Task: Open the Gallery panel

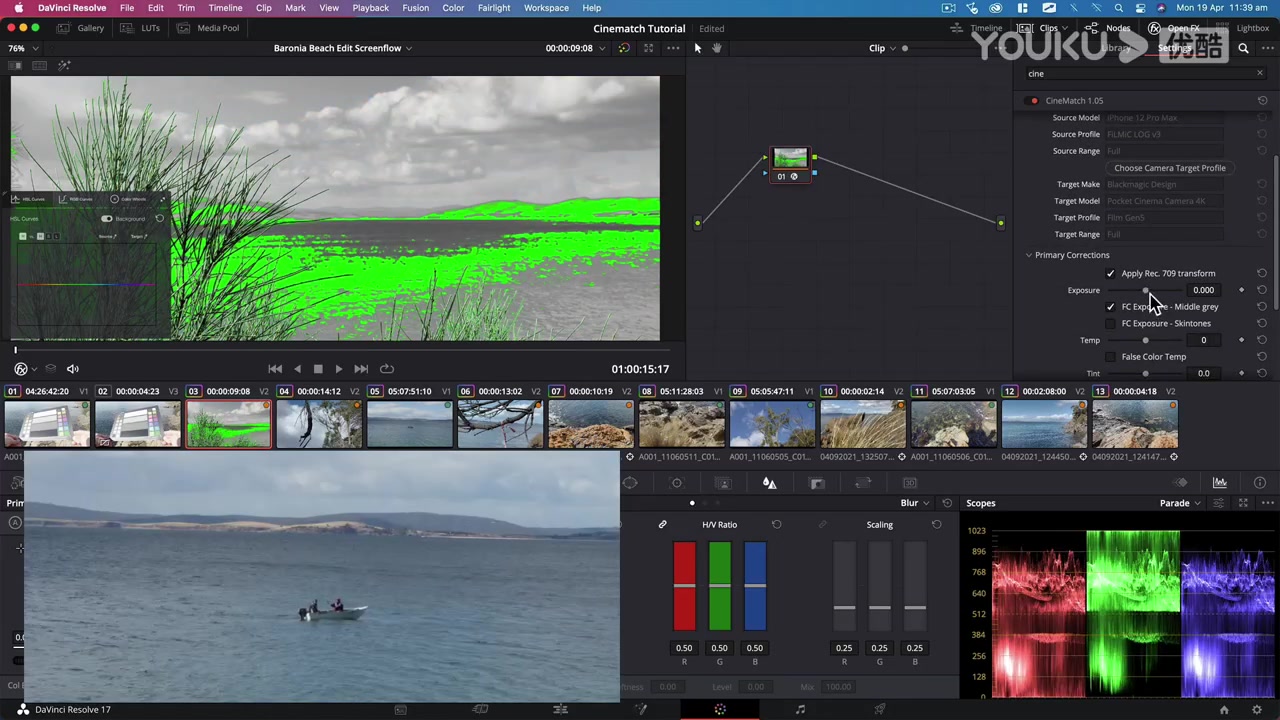Action: (81, 28)
